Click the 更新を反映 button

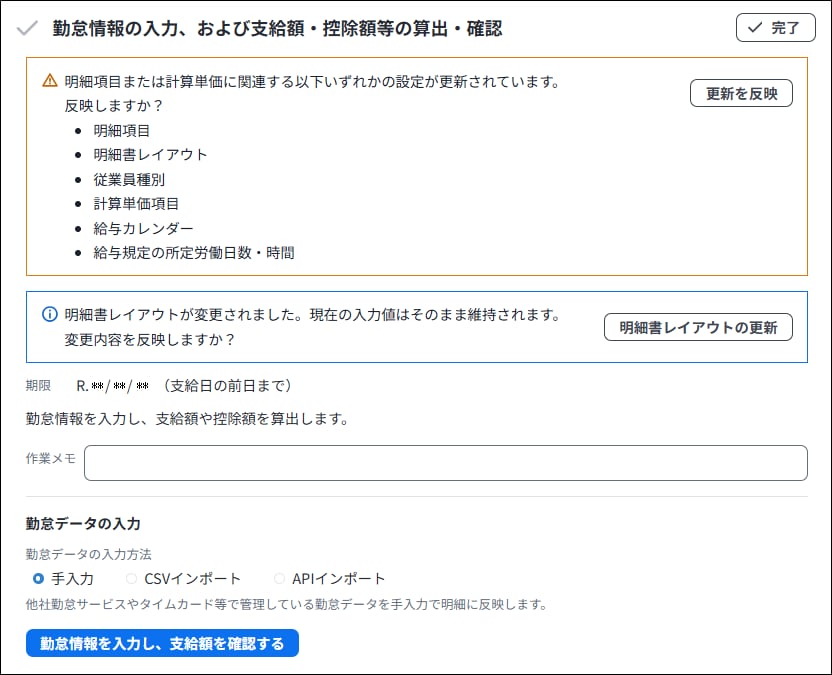click(741, 93)
